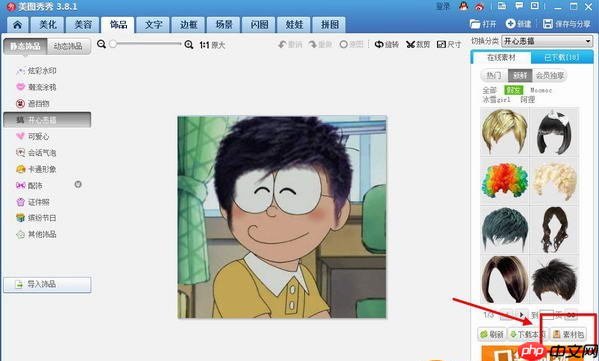Select 配饰 in the accessory list
This screenshot has height=361, width=599.
coord(29,186)
